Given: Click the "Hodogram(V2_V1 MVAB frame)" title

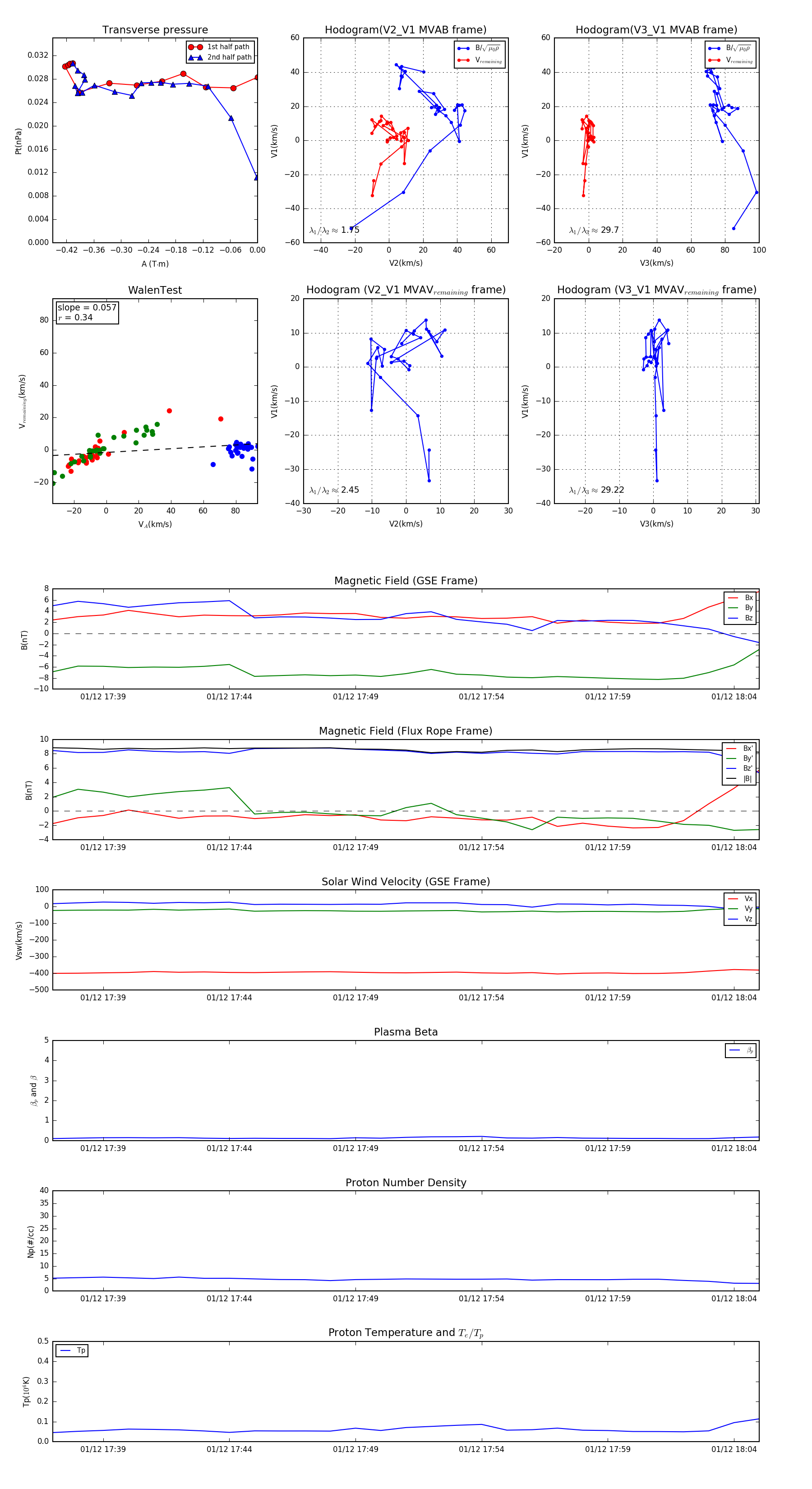Looking at the screenshot, I should pos(406,30).
